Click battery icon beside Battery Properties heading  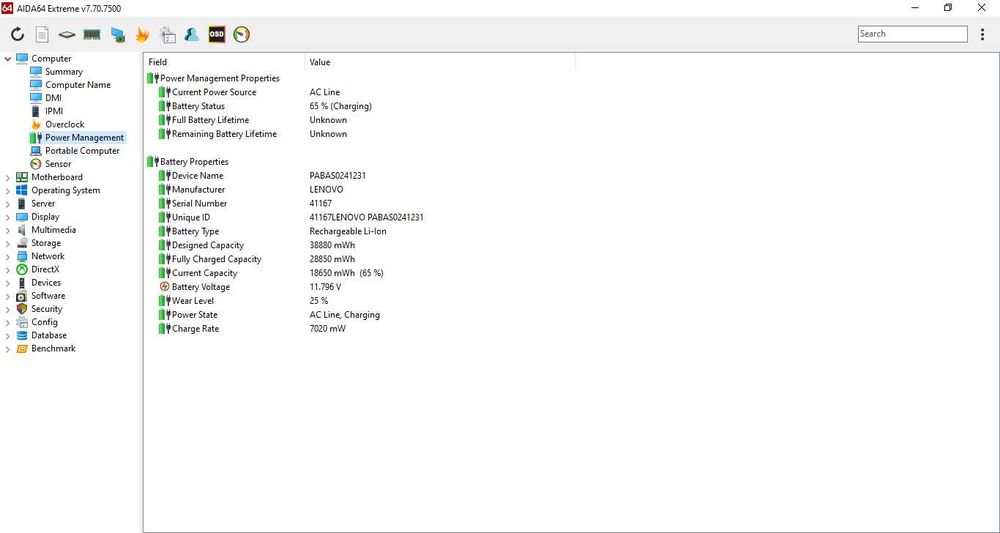tap(152, 162)
